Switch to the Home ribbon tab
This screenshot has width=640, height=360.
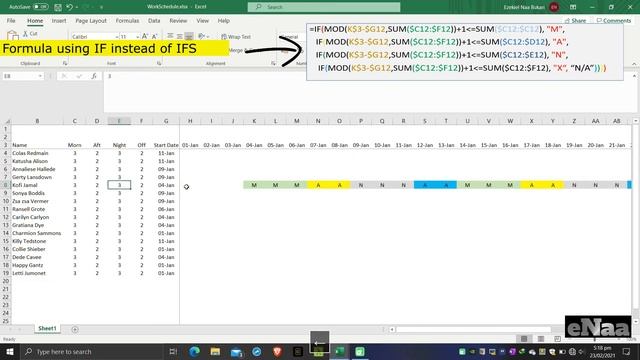tap(35, 20)
